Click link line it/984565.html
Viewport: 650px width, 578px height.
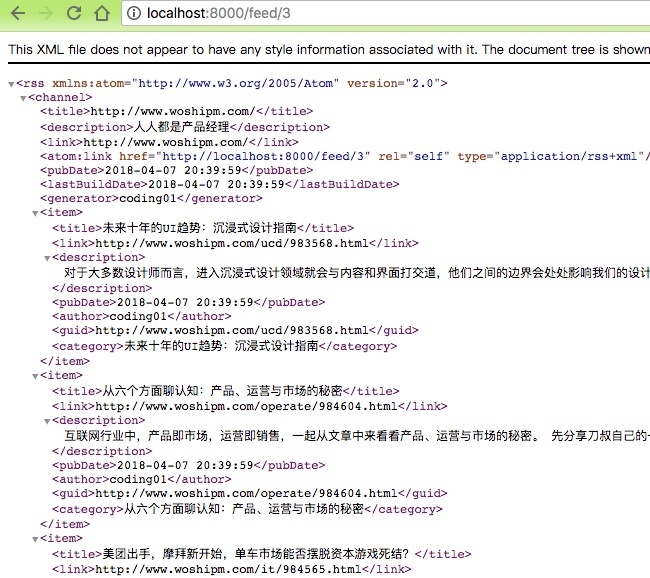pyautogui.click(x=232, y=569)
